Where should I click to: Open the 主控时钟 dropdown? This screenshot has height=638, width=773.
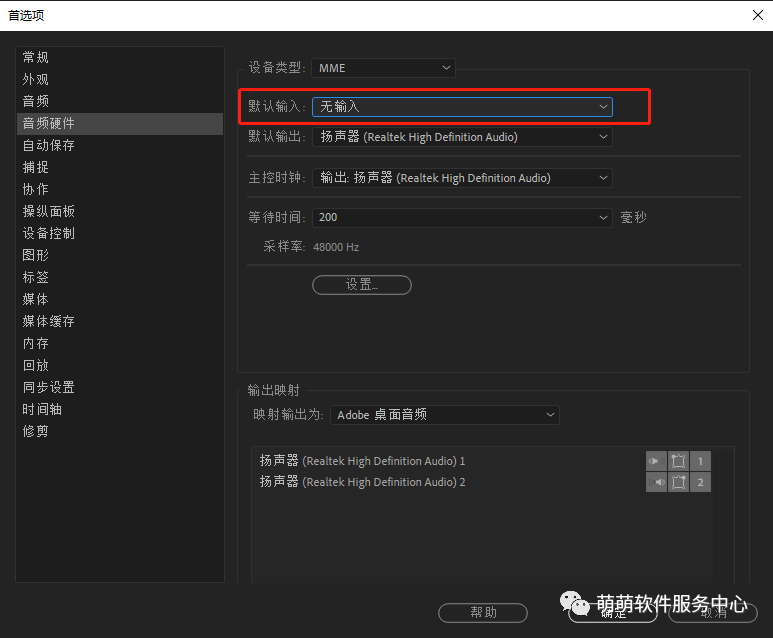(x=462, y=178)
